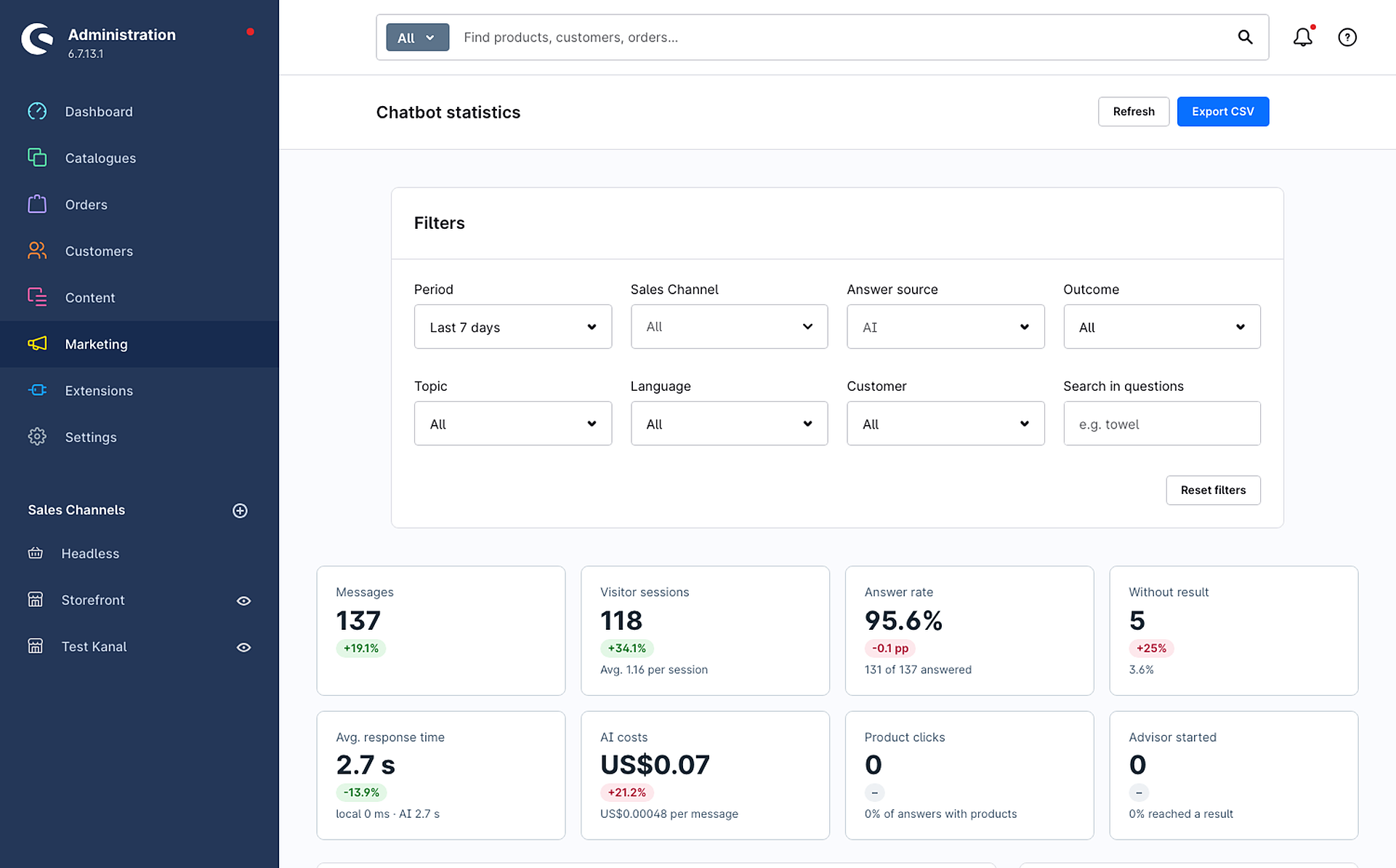Screen dimensions: 1396x868
Task: Open the Customer dropdown
Action: 945,423
